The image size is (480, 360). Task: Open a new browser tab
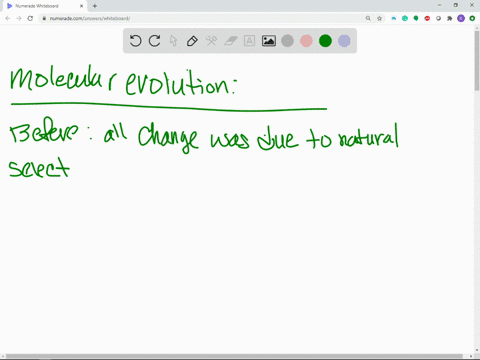click(95, 6)
